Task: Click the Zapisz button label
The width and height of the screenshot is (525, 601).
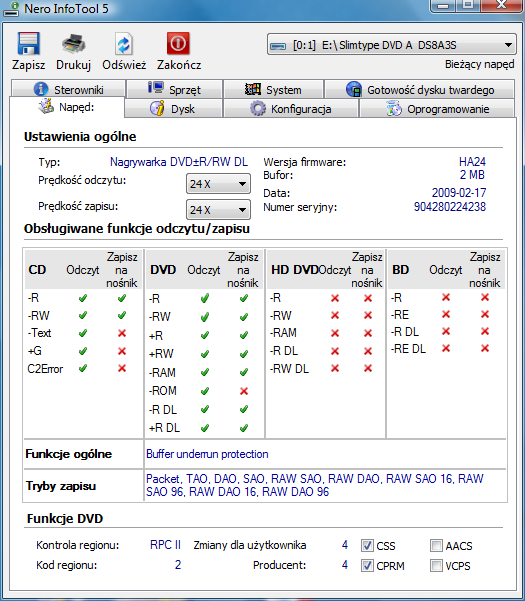Action: tap(28, 65)
